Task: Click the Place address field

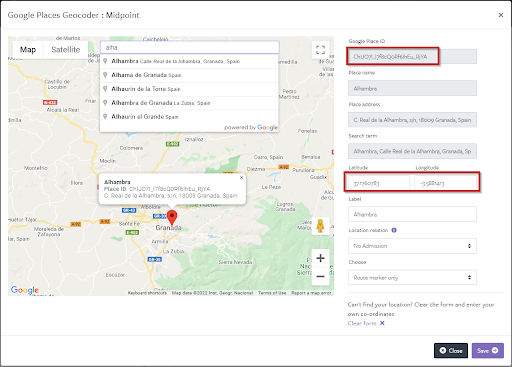Action: (x=412, y=120)
